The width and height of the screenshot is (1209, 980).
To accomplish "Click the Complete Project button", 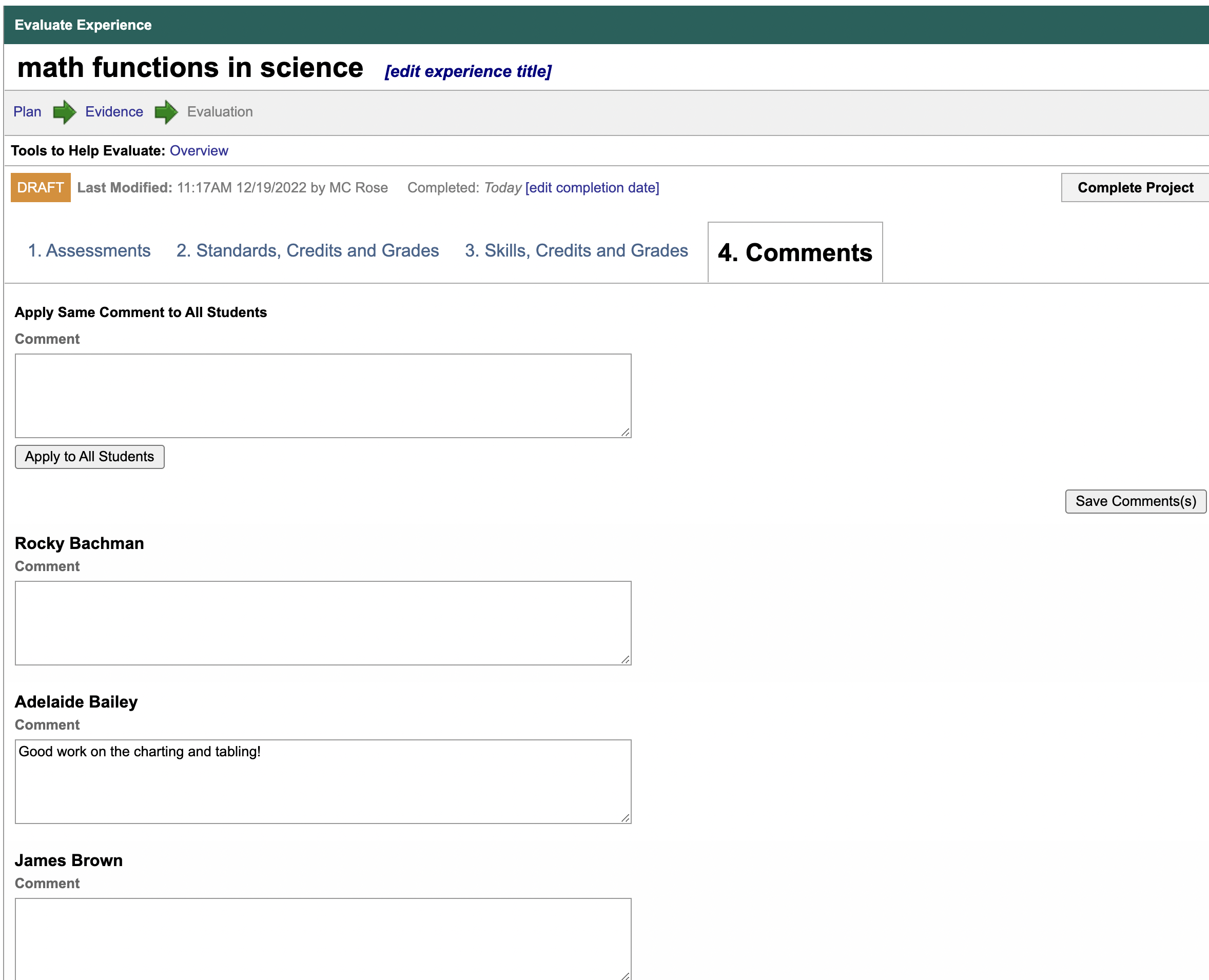I will click(x=1135, y=187).
